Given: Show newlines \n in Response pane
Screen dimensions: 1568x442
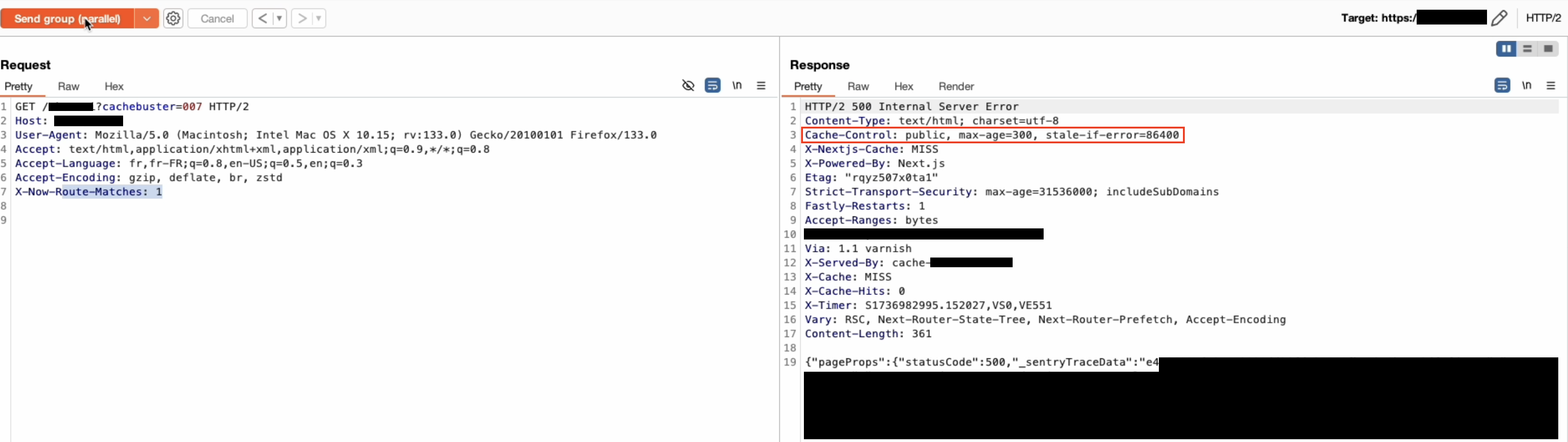Looking at the screenshot, I should pyautogui.click(x=1527, y=86).
